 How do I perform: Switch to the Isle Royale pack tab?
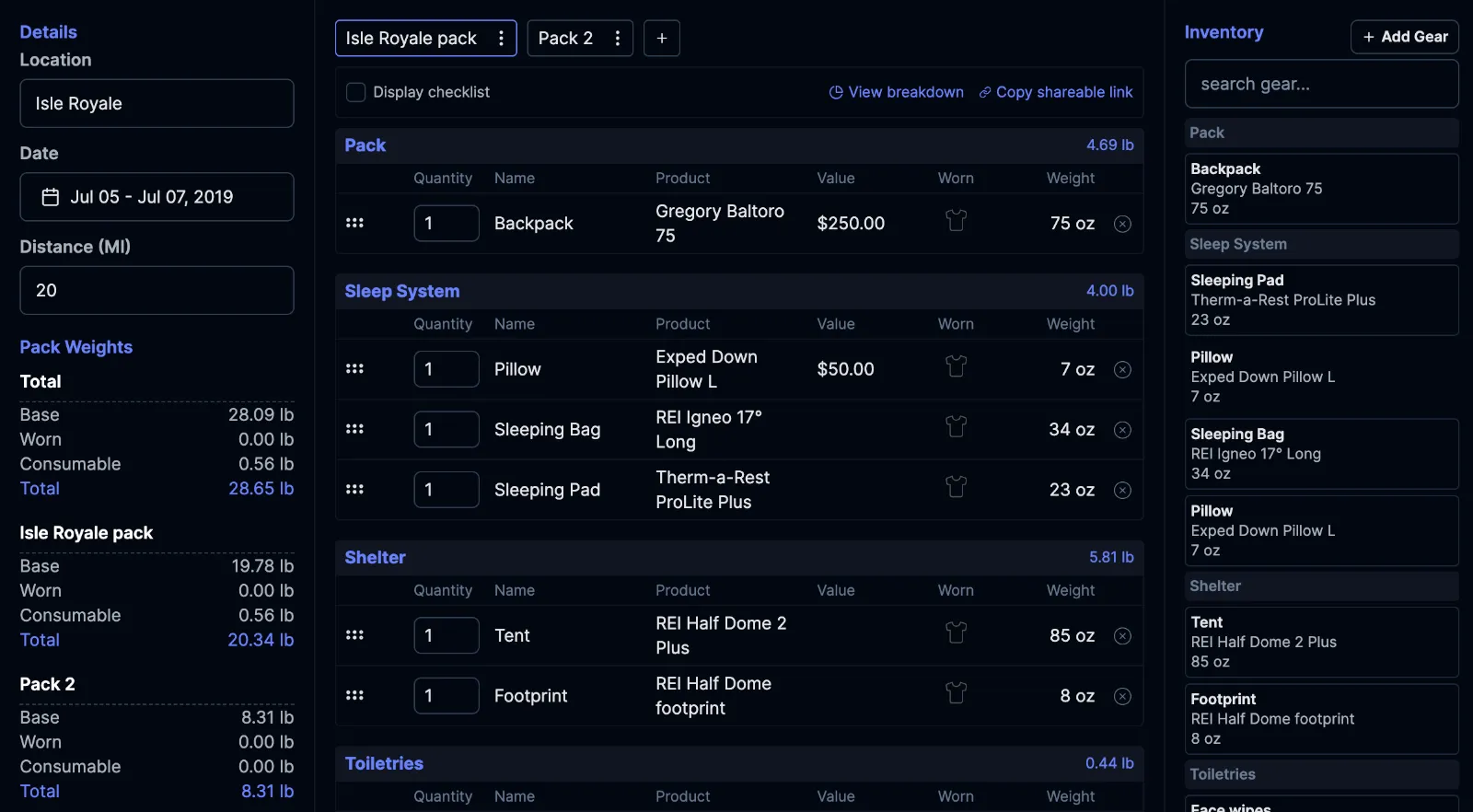point(411,38)
